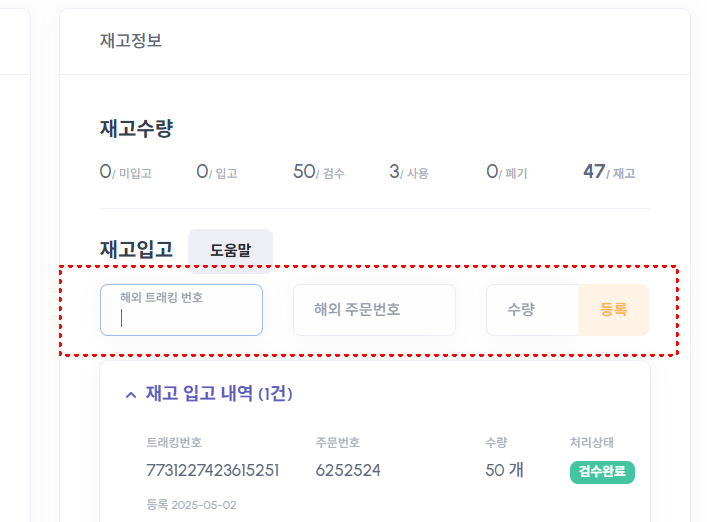Click the 재고 입고 내역 (1건) title
Viewport: 707px width, 522px height.
(219, 394)
